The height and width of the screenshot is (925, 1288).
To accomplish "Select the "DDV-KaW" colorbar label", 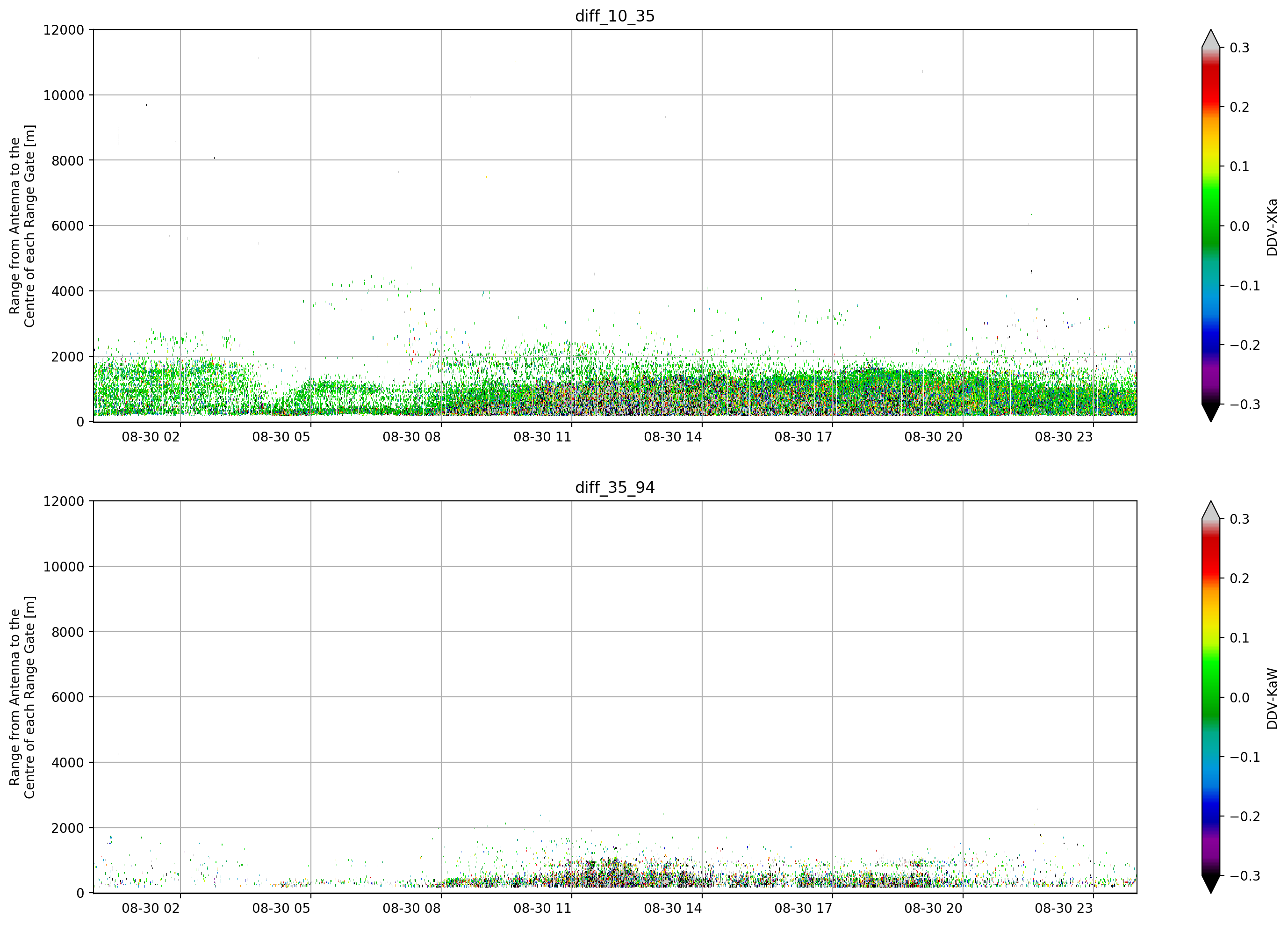I will (1272, 698).
